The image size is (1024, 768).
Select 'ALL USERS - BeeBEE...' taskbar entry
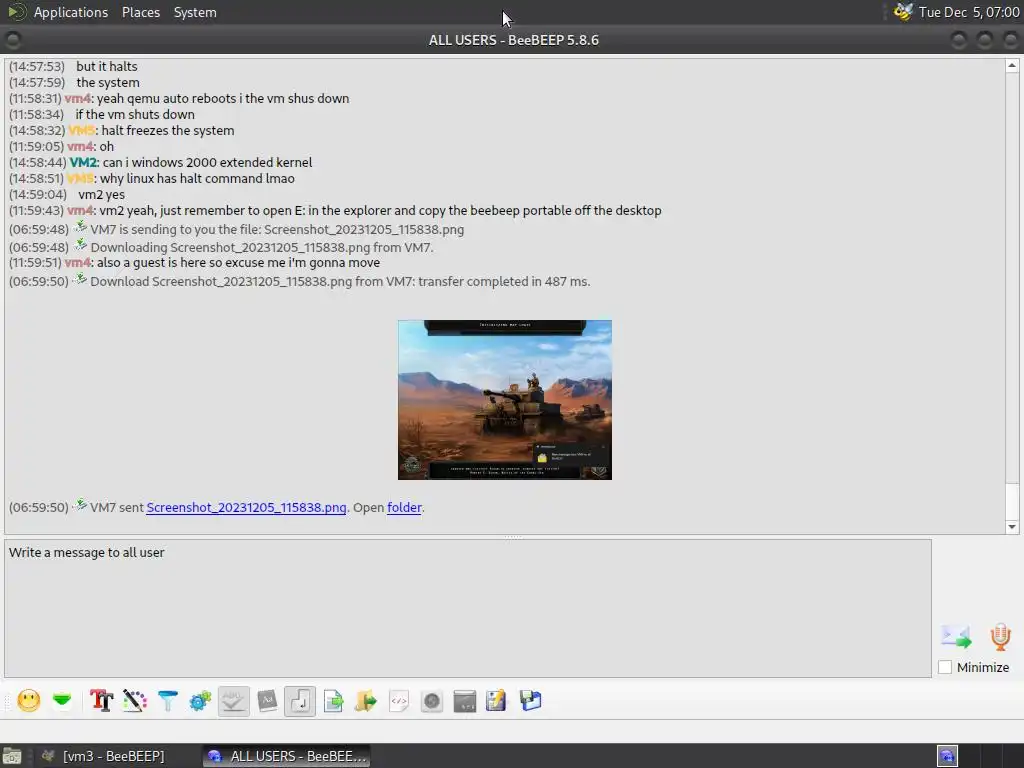pyautogui.click(x=286, y=756)
